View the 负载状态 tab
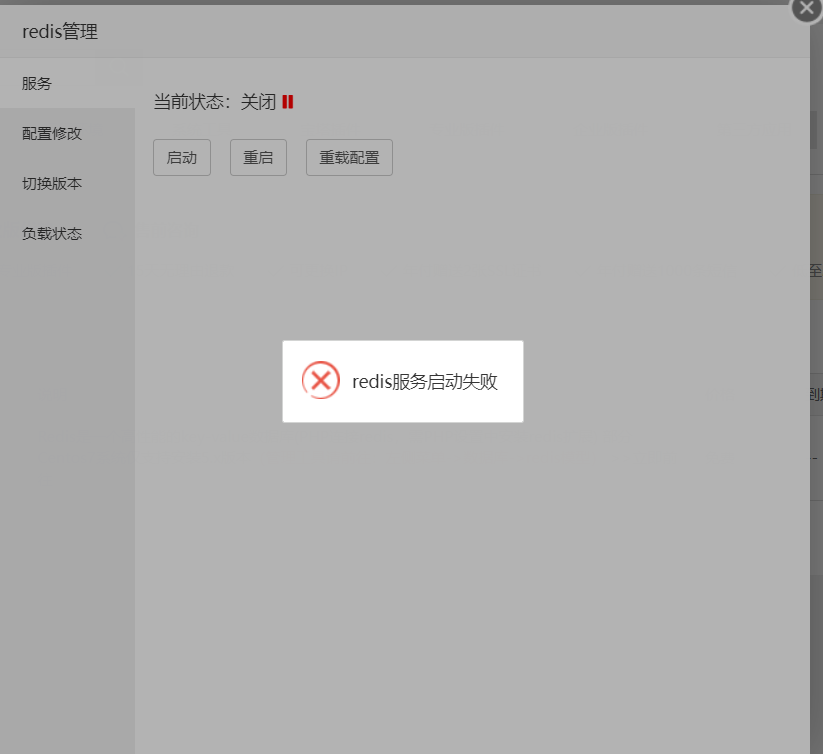The height and width of the screenshot is (754, 823). pos(67,233)
